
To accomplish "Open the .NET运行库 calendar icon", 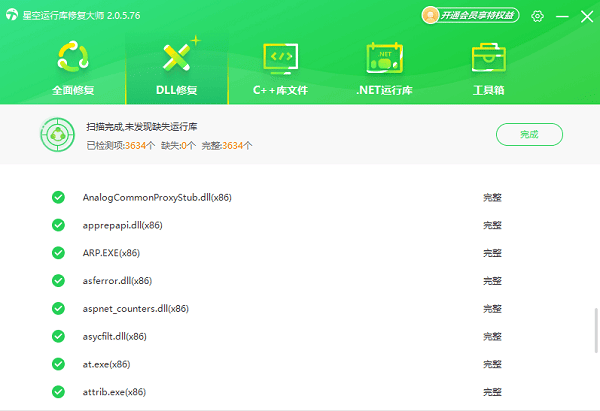I will click(385, 58).
